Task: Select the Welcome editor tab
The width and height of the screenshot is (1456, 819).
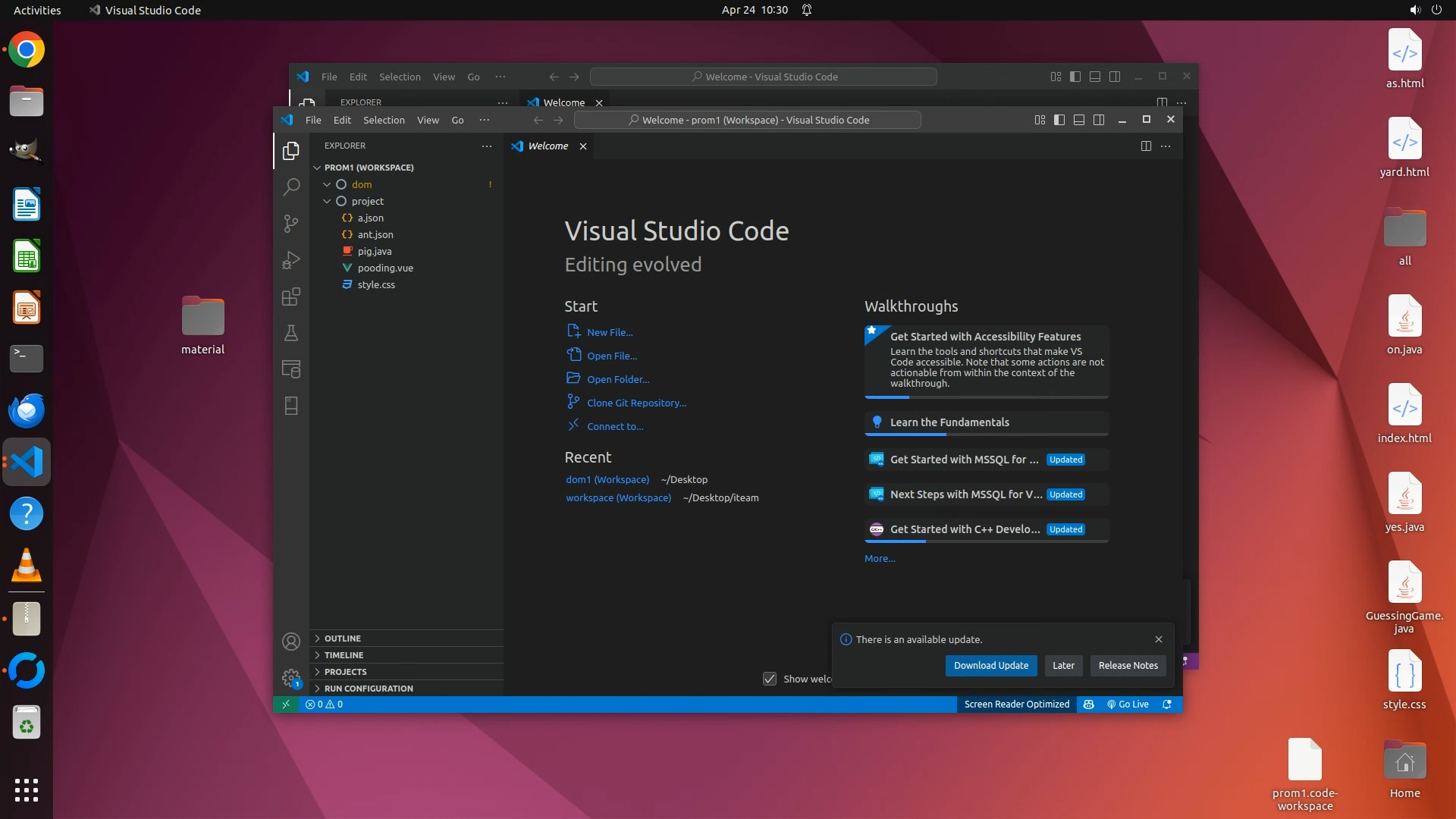Action: click(x=548, y=146)
